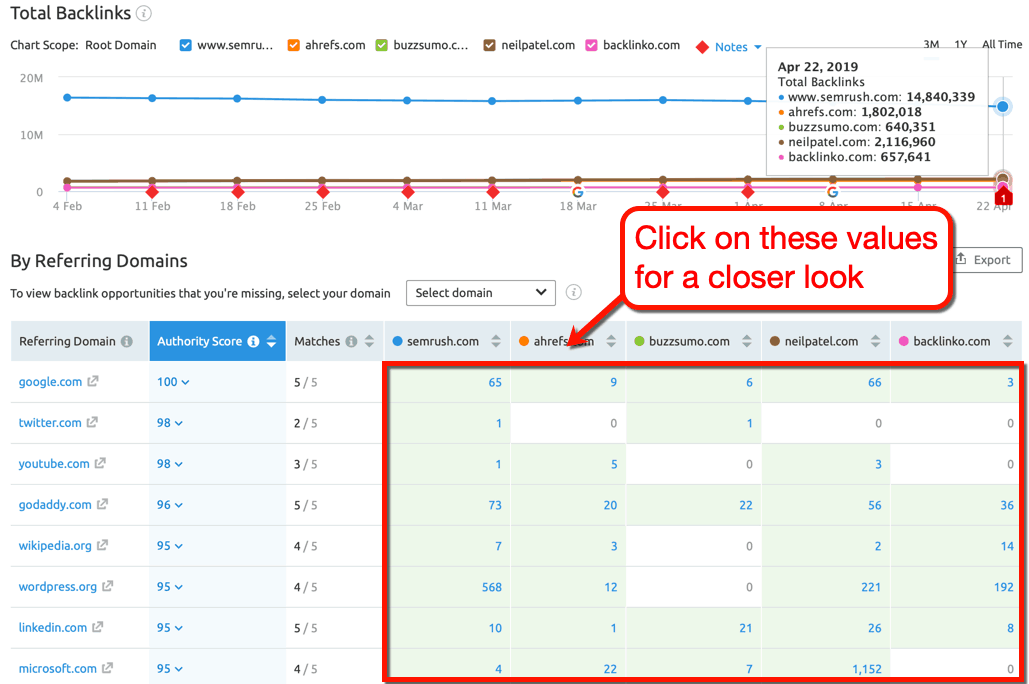Click the info icon beside the Referring Domain header
This screenshot has height=684, width=1029.
tap(124, 340)
